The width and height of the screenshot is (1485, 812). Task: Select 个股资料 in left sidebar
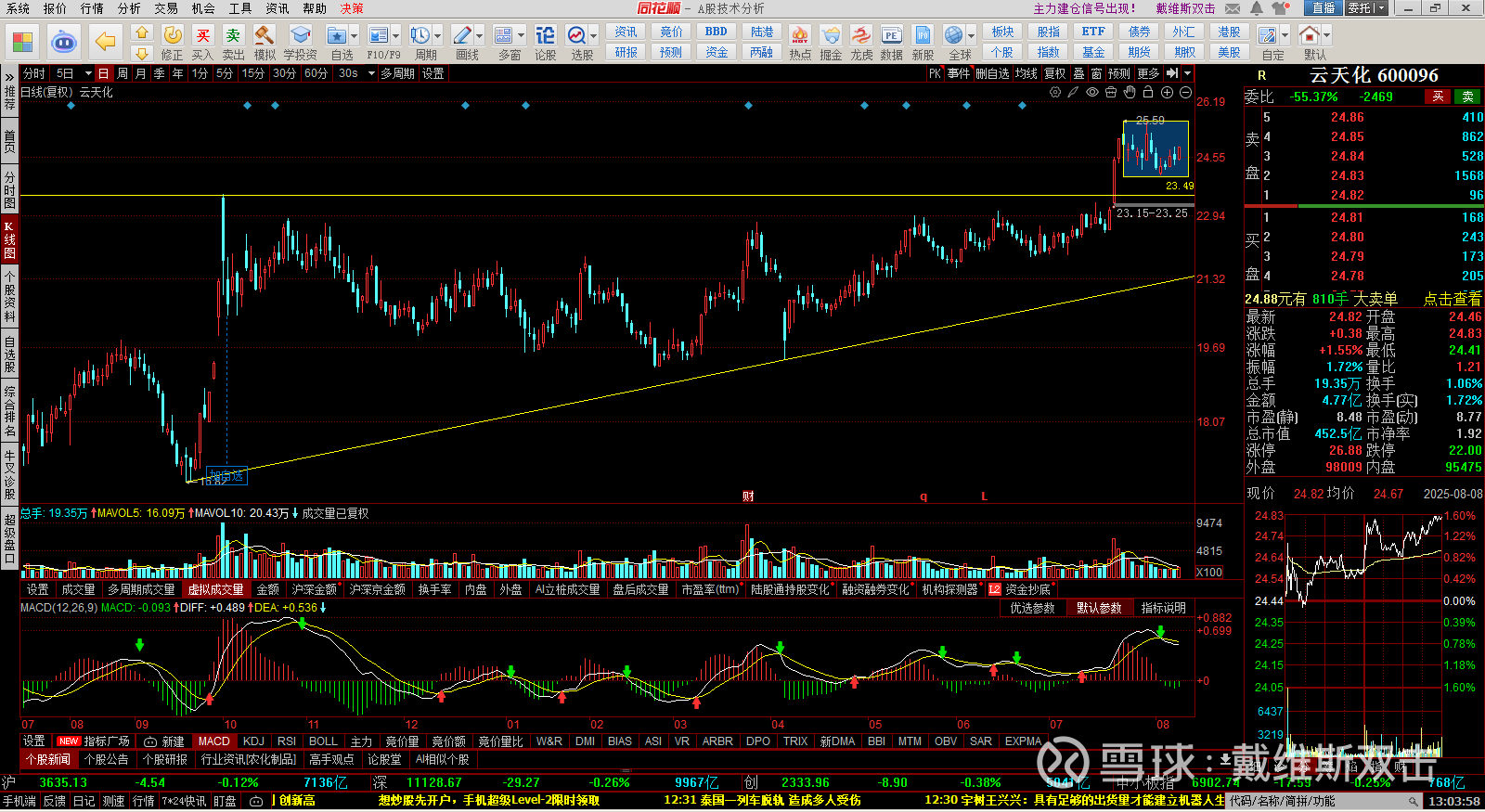[9, 297]
